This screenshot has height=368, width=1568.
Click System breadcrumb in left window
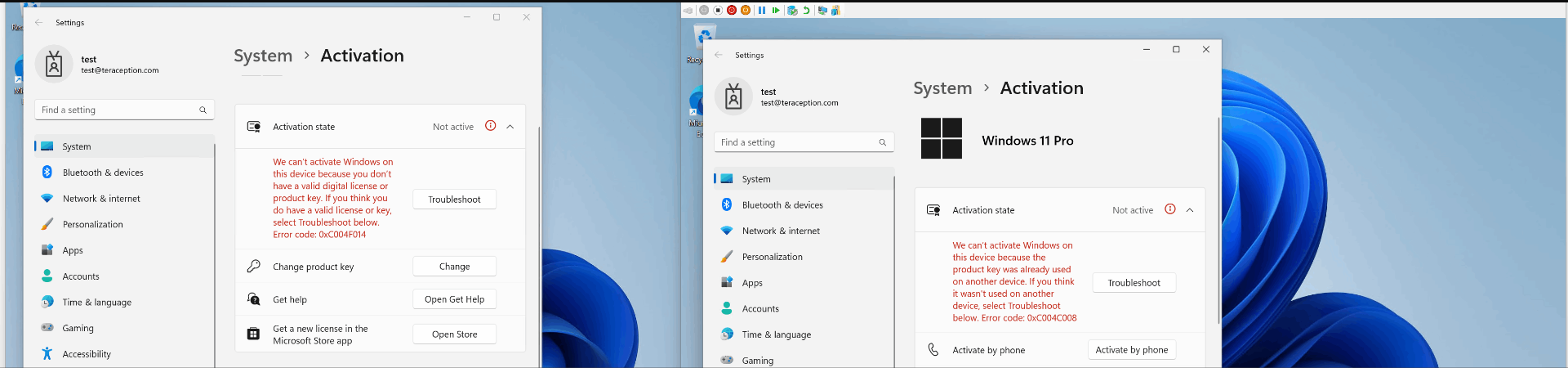(x=263, y=56)
